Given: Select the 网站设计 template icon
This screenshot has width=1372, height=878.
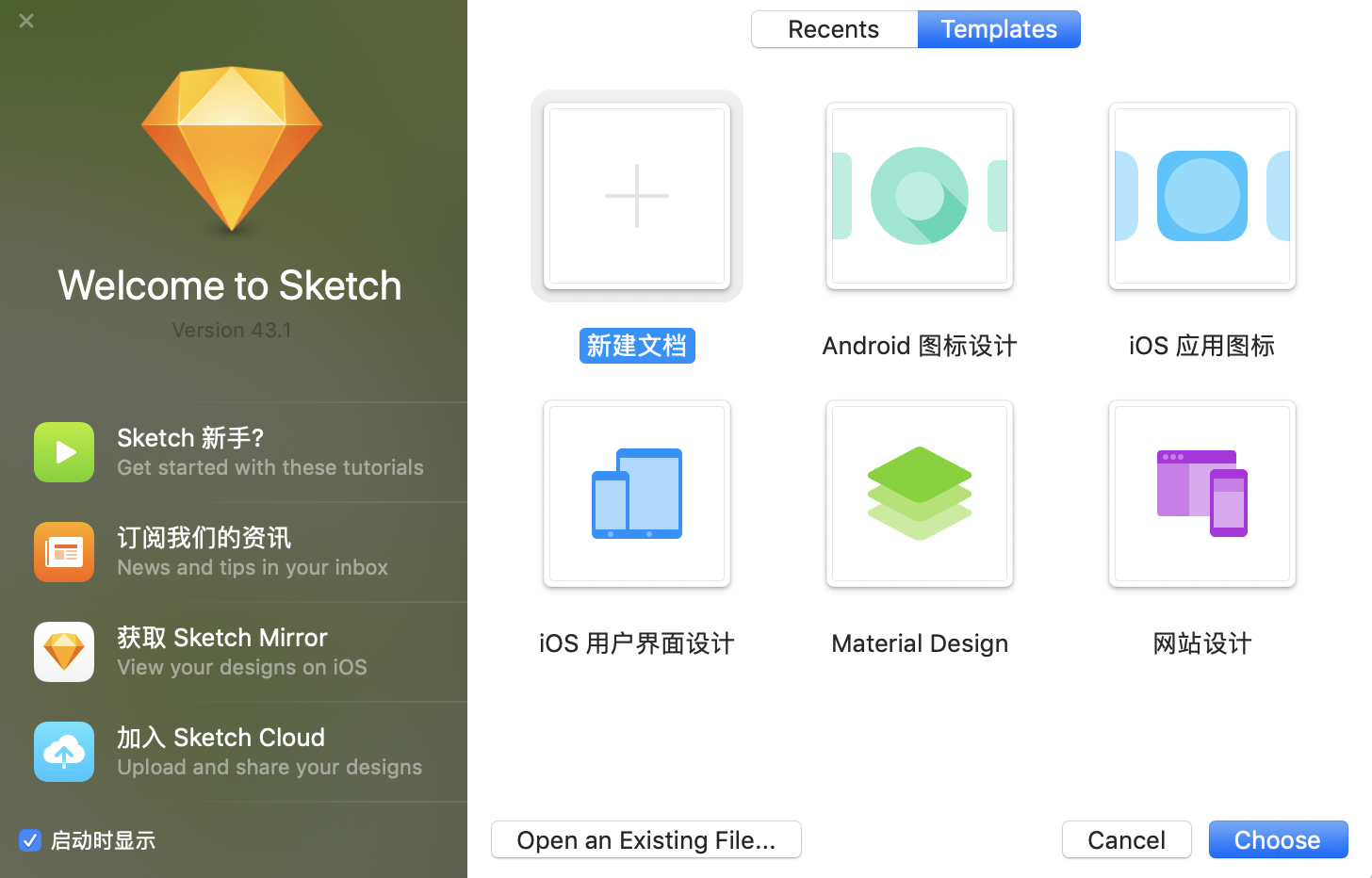Looking at the screenshot, I should [1201, 494].
